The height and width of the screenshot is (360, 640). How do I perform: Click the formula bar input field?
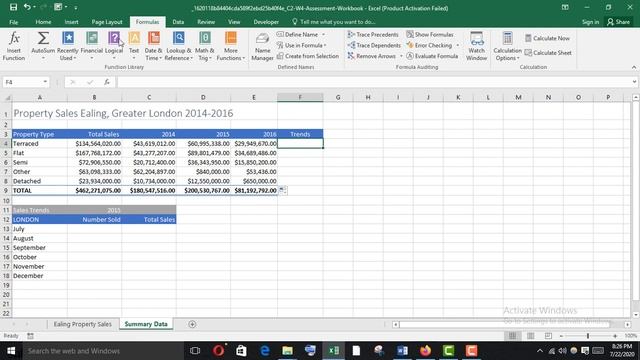373,82
